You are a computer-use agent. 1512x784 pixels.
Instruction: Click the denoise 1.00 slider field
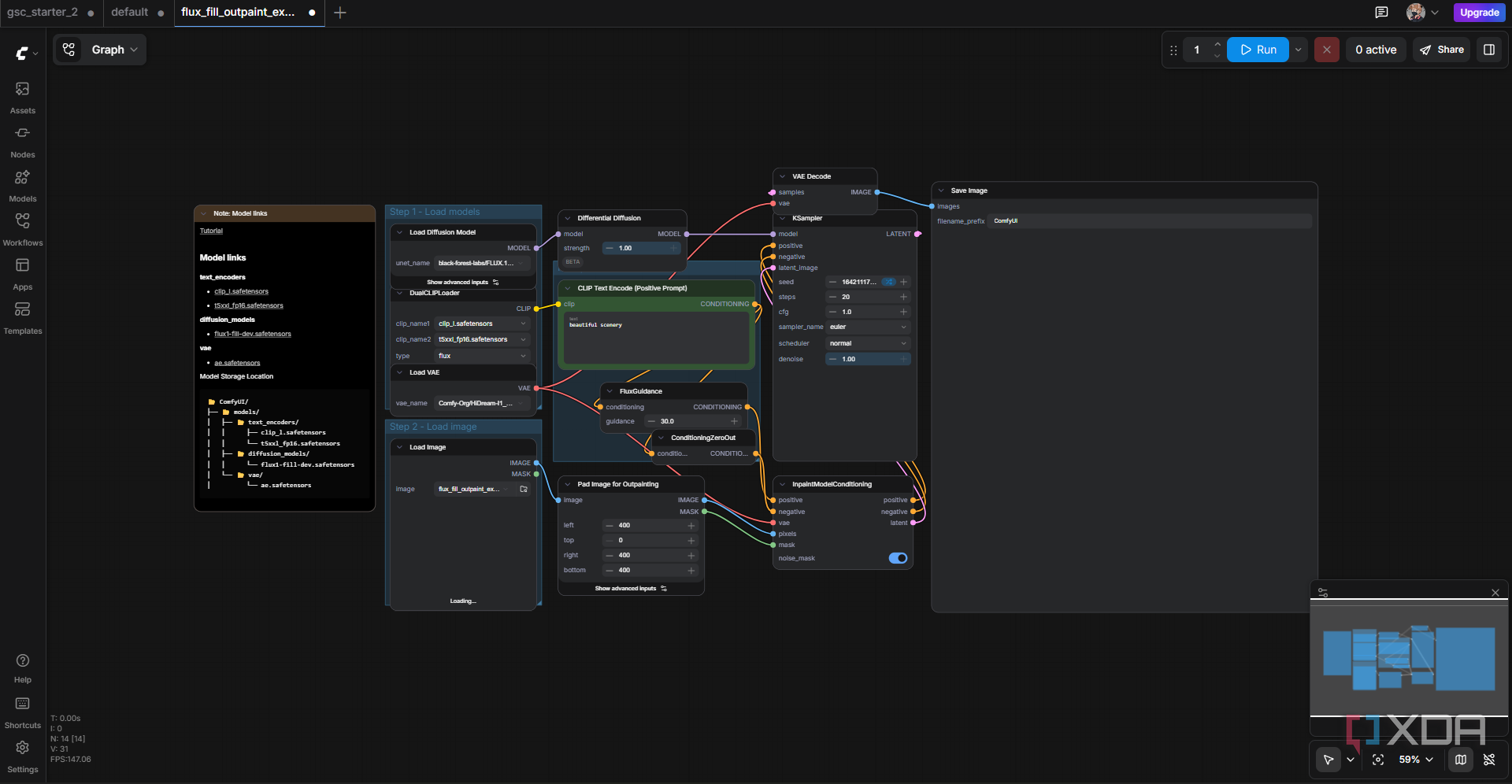(868, 359)
